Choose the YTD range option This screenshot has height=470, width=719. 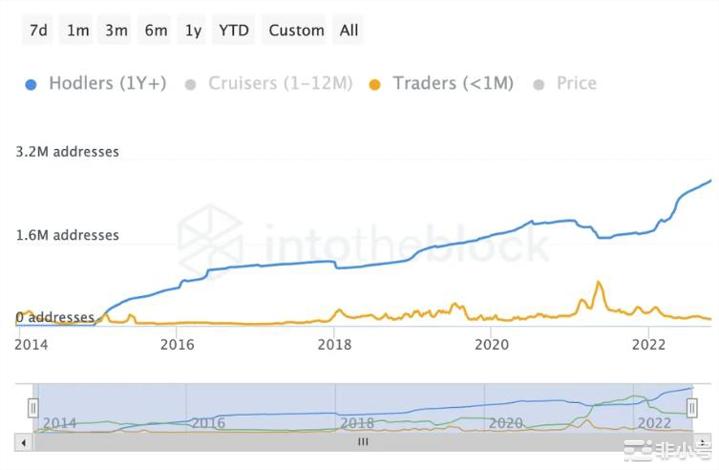[x=233, y=30]
